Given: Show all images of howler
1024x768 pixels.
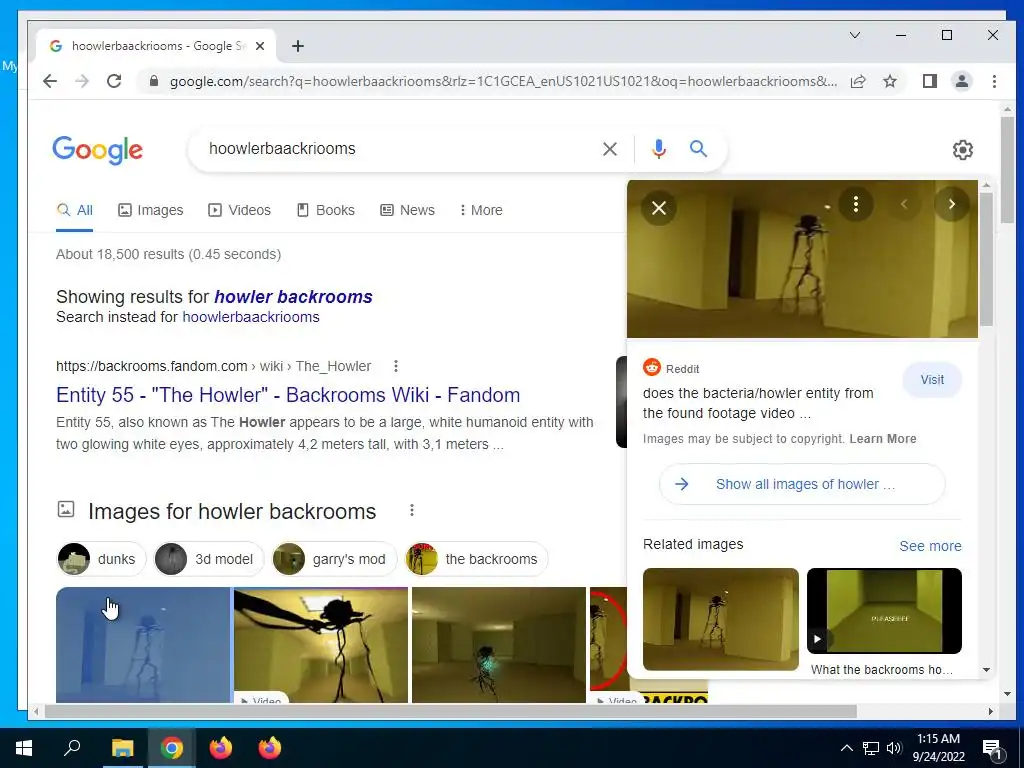Looking at the screenshot, I should pyautogui.click(x=802, y=484).
